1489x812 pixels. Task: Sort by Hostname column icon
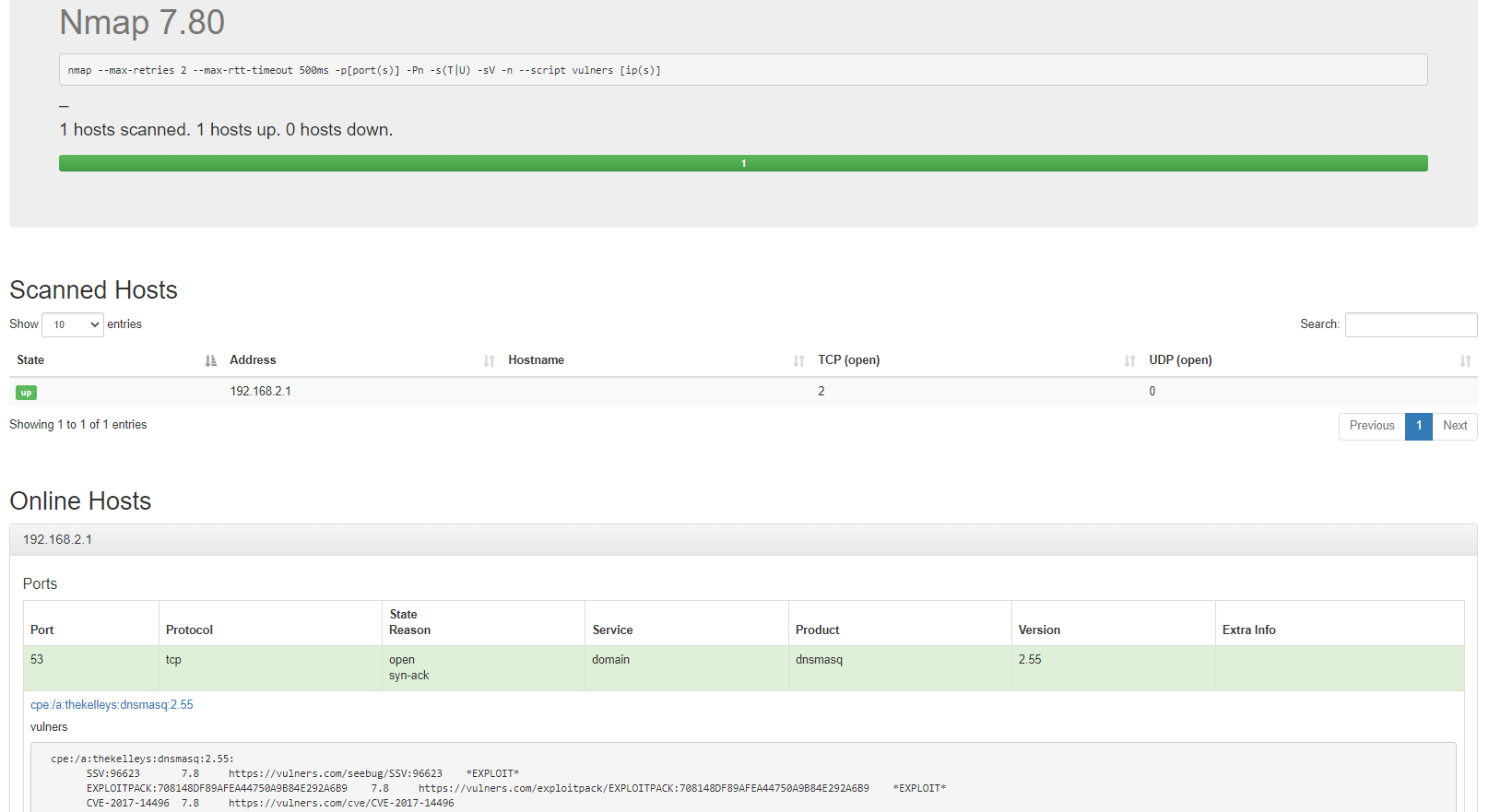798,361
